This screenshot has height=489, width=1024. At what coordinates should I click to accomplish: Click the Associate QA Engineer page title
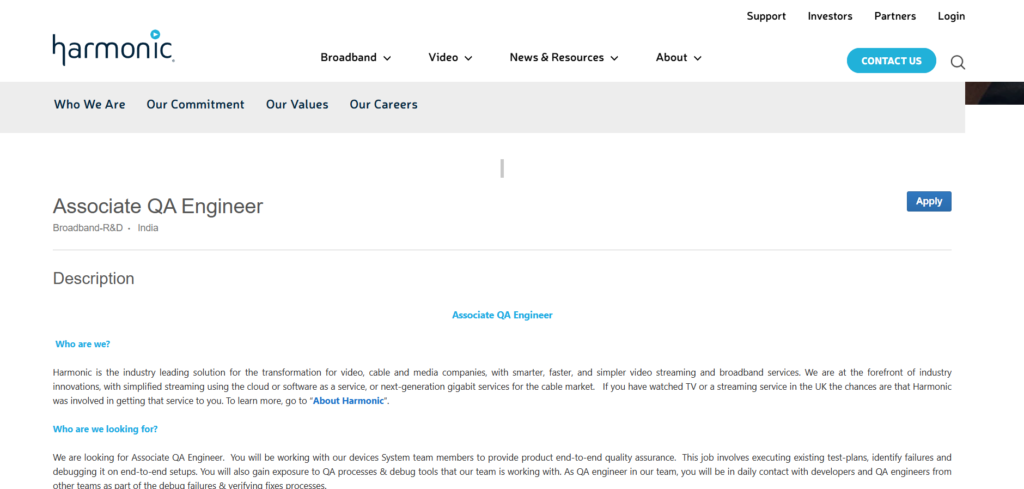[x=158, y=206]
